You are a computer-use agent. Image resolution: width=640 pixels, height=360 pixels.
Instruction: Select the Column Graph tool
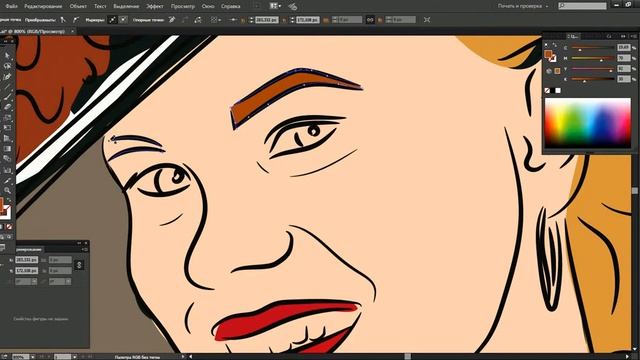point(7,169)
